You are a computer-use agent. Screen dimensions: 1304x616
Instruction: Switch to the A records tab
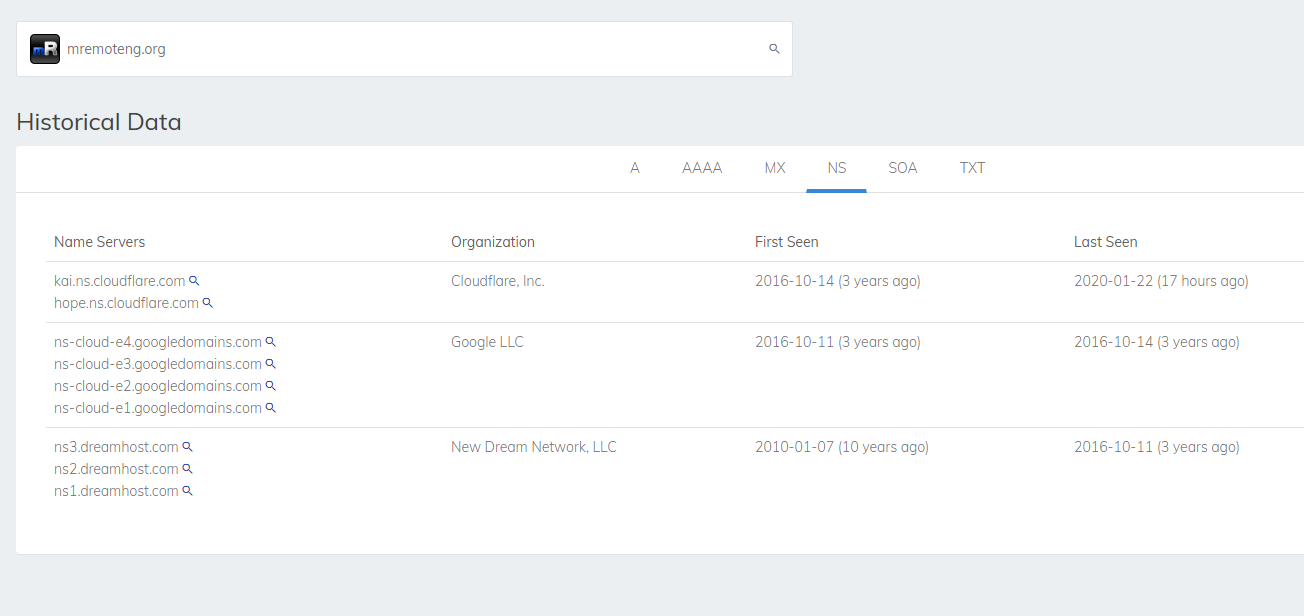(635, 168)
